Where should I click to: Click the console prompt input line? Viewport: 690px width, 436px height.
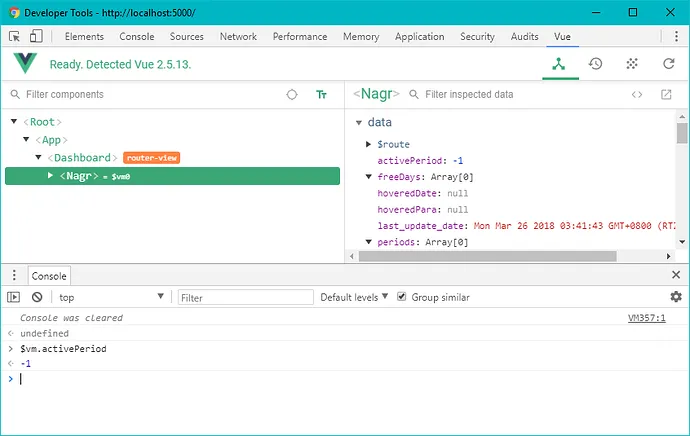coord(352,379)
